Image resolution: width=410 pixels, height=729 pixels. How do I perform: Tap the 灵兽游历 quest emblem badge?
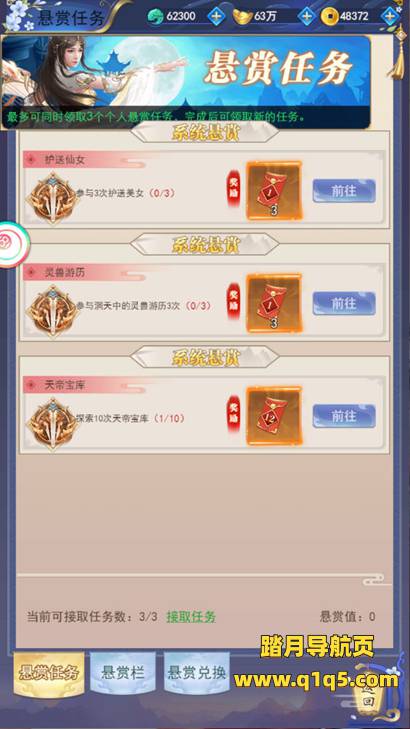click(53, 310)
